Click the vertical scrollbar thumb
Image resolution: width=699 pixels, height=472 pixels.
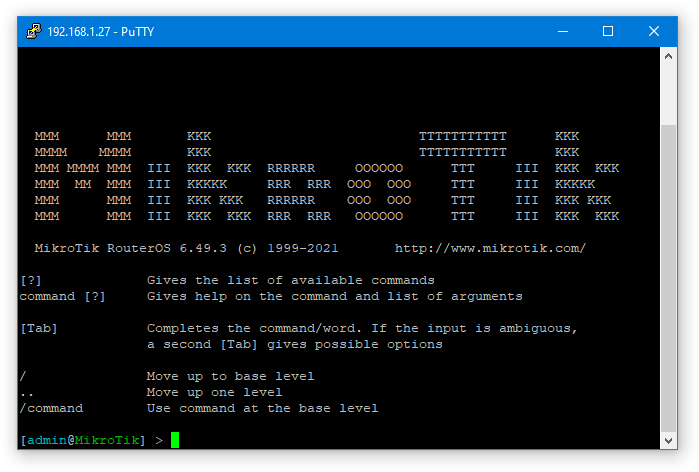[x=668, y=279]
